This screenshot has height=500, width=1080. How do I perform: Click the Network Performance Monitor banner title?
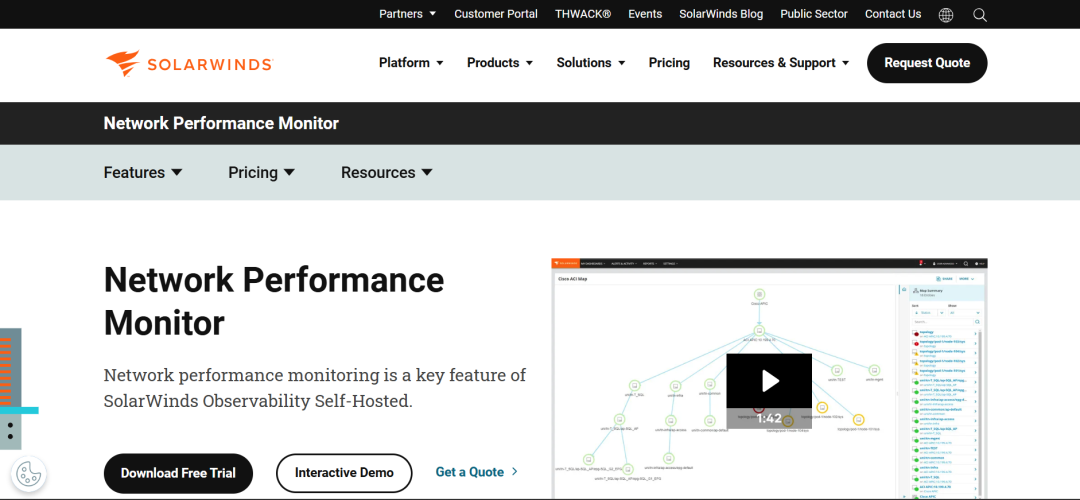tap(221, 123)
